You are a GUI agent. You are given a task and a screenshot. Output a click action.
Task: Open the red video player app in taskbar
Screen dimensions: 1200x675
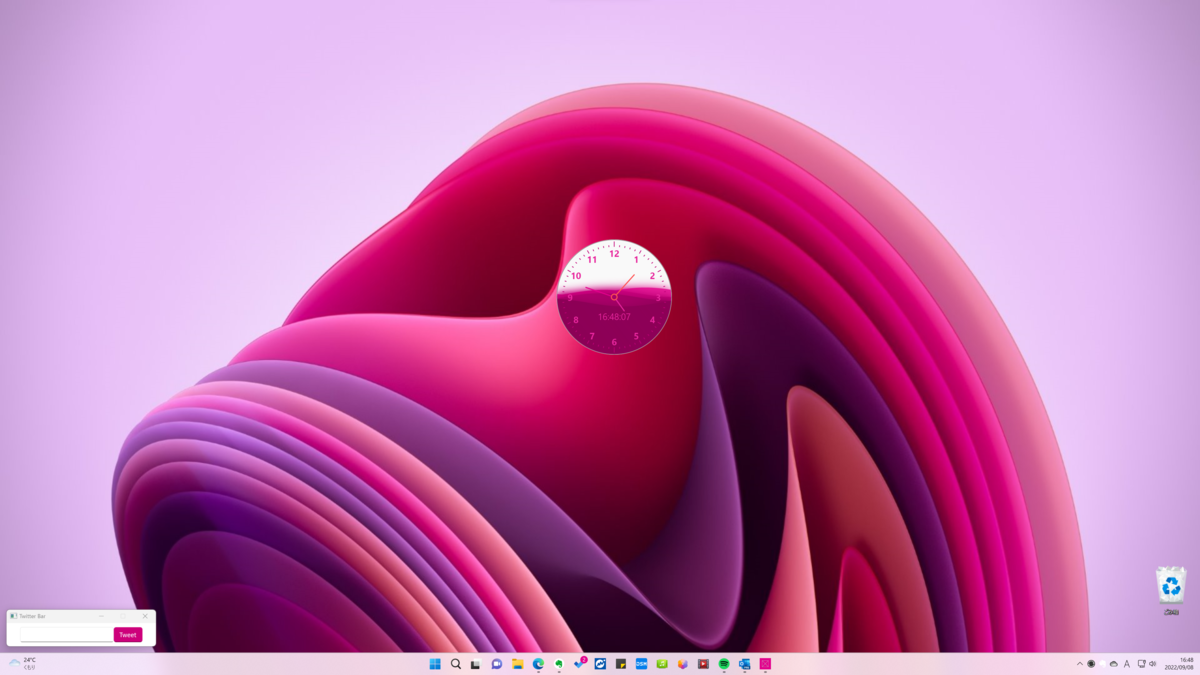(704, 664)
